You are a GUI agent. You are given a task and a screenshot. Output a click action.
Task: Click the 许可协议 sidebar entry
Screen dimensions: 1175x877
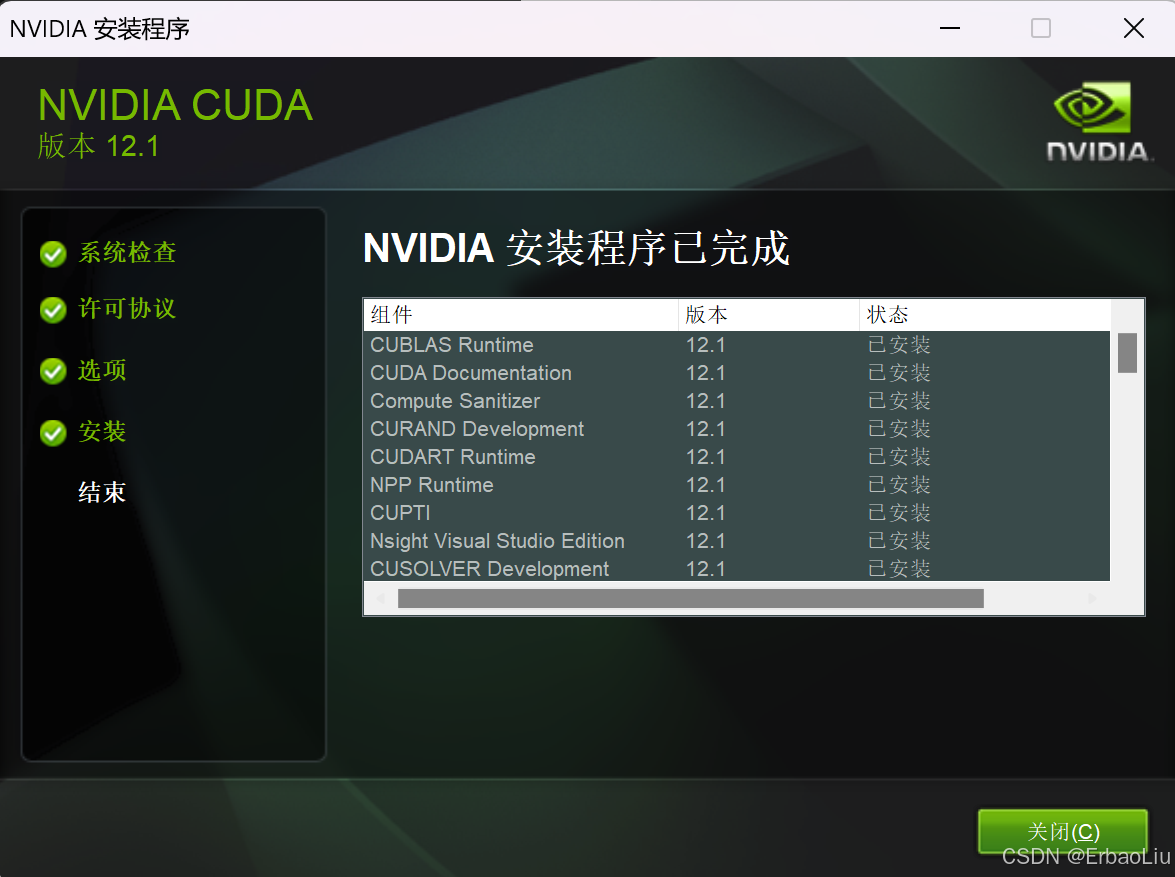pyautogui.click(x=128, y=310)
